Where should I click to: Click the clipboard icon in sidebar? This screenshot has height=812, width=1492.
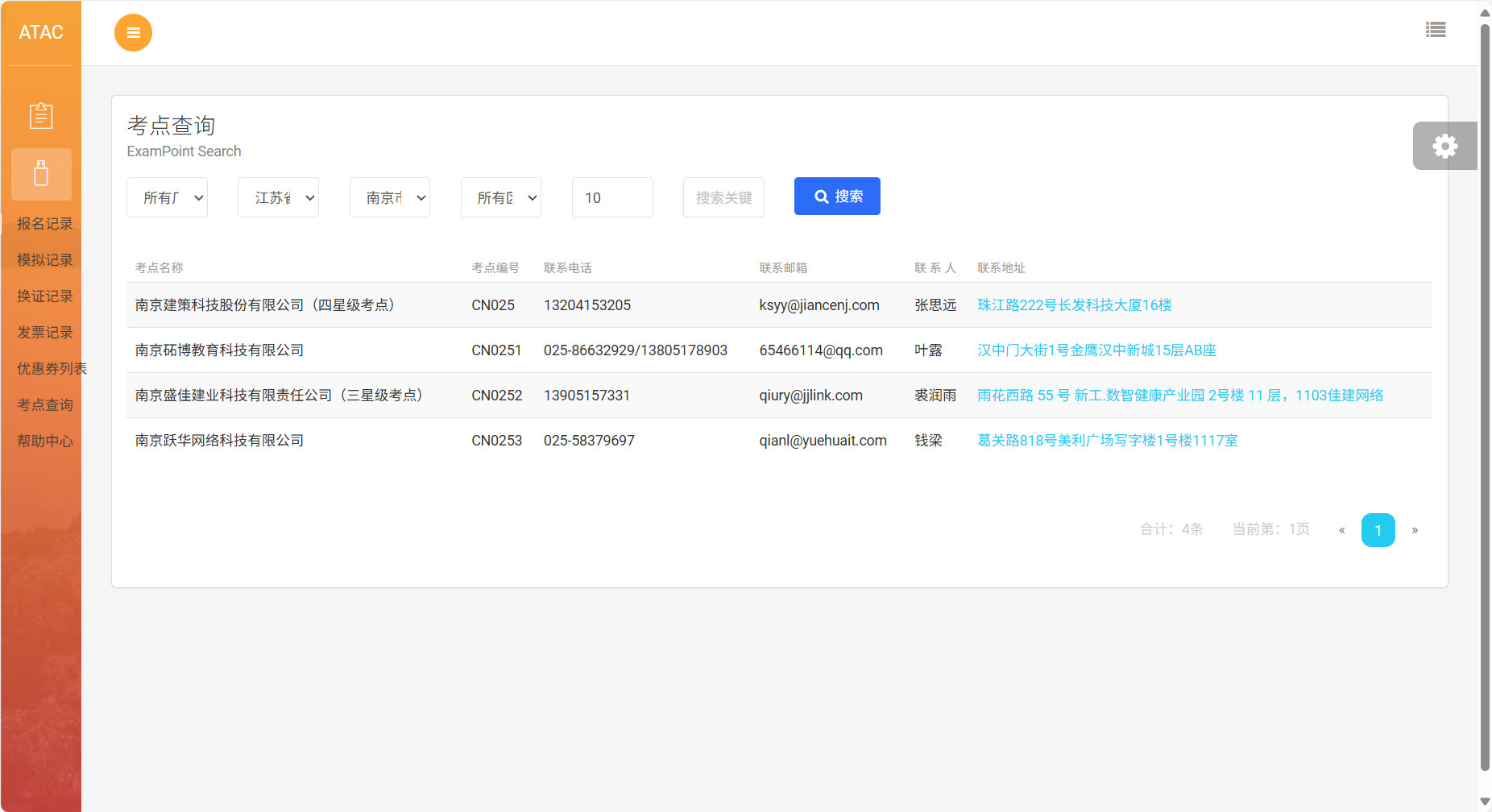(41, 115)
